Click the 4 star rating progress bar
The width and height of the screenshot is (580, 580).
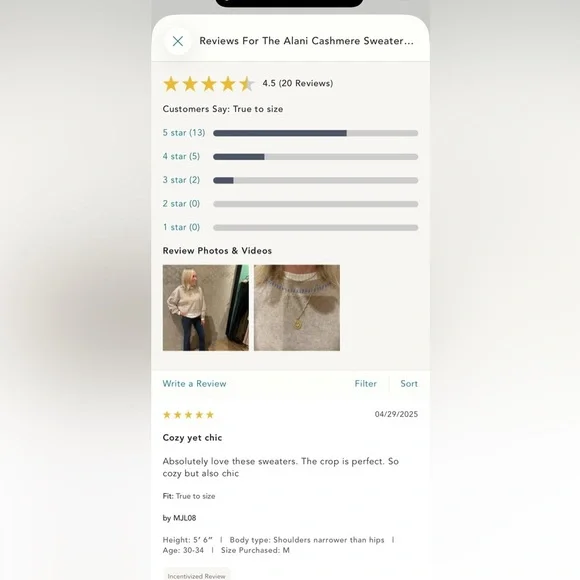[x=316, y=157]
